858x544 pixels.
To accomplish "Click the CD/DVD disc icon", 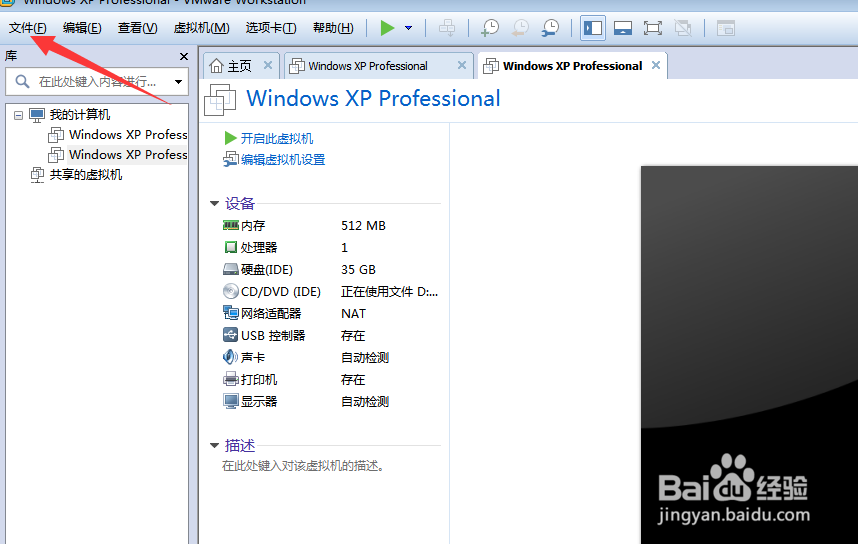I will [230, 291].
